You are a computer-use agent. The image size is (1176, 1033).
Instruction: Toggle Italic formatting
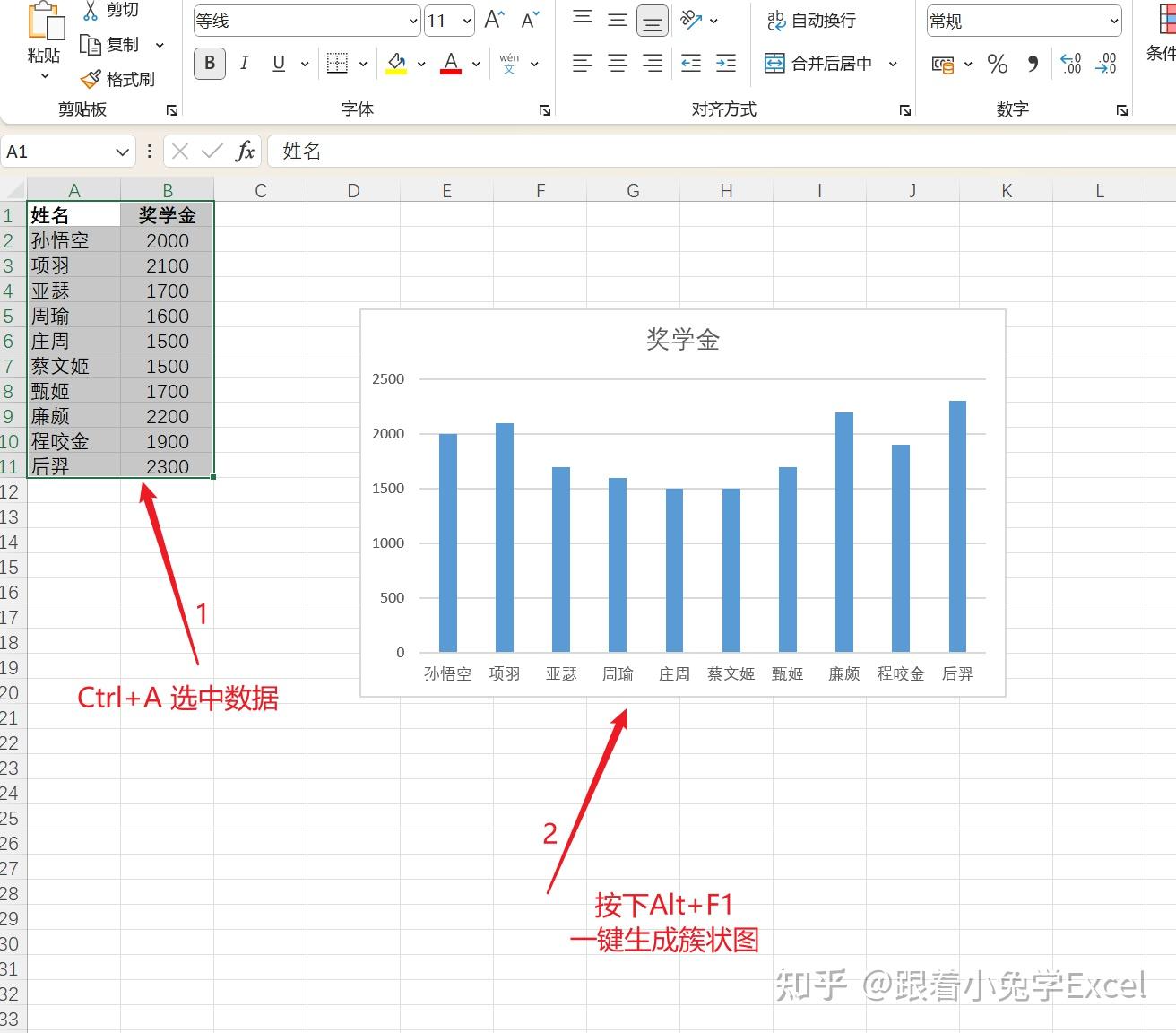point(244,63)
